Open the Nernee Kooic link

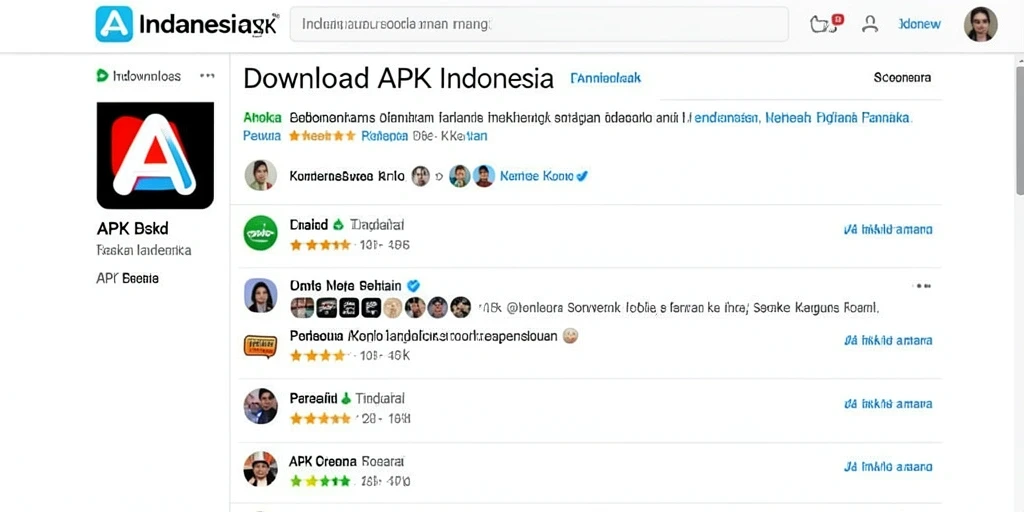coord(537,176)
